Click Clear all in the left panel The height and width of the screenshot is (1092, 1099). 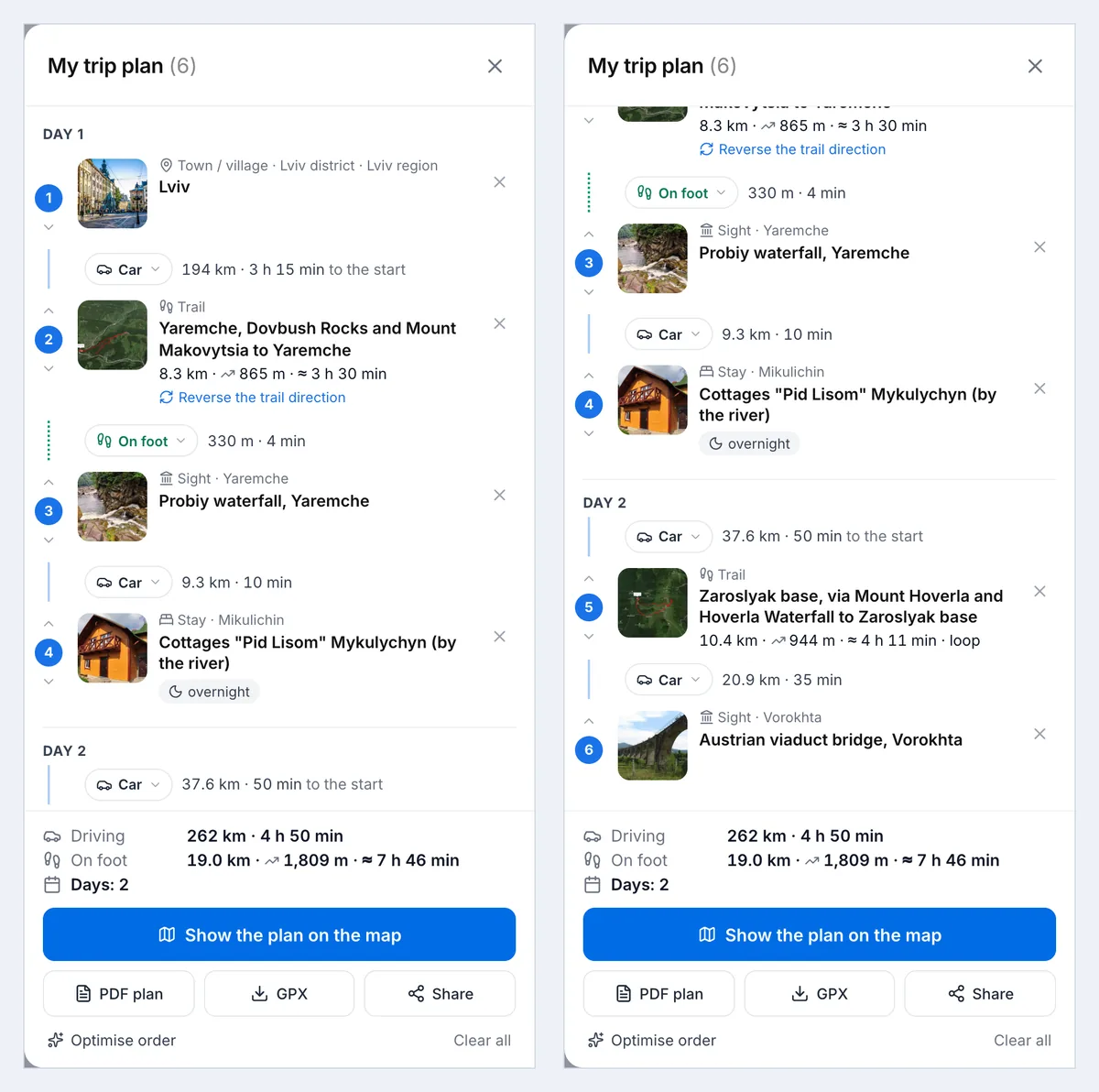click(483, 1040)
